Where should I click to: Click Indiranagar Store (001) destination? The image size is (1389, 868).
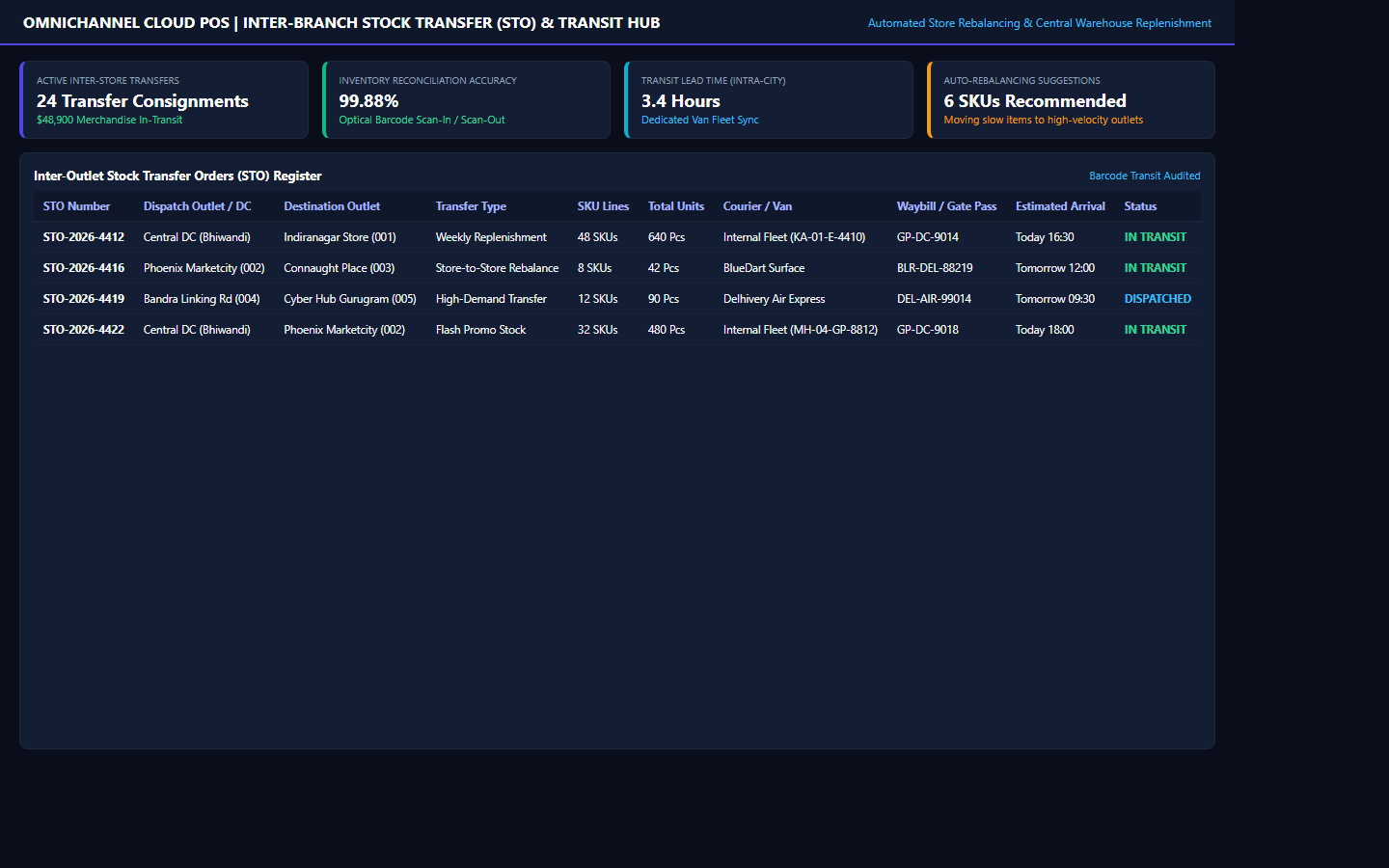coord(340,237)
